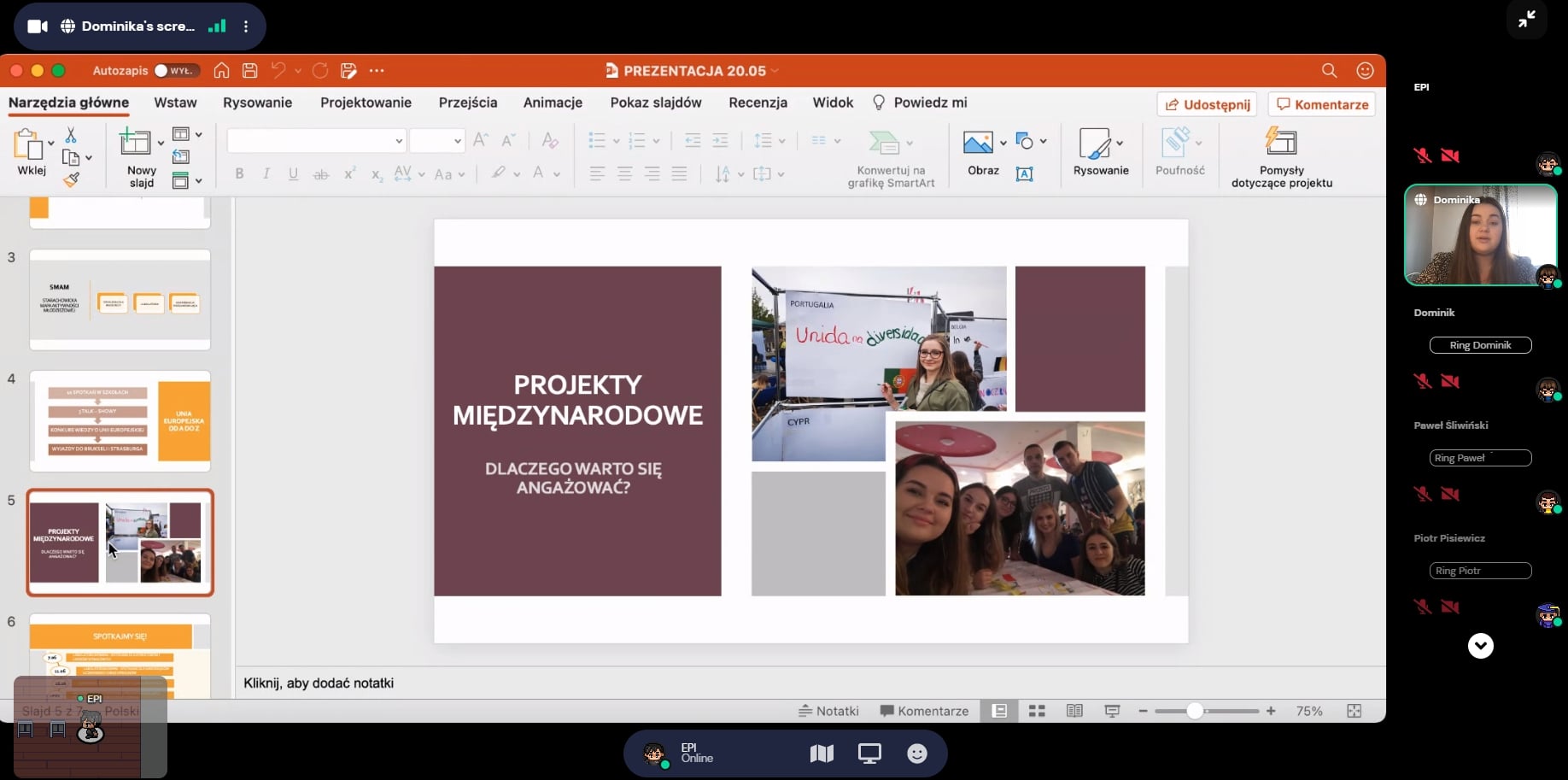Click the Save icon in title bar
This screenshot has width=1568, height=780.
[x=249, y=71]
